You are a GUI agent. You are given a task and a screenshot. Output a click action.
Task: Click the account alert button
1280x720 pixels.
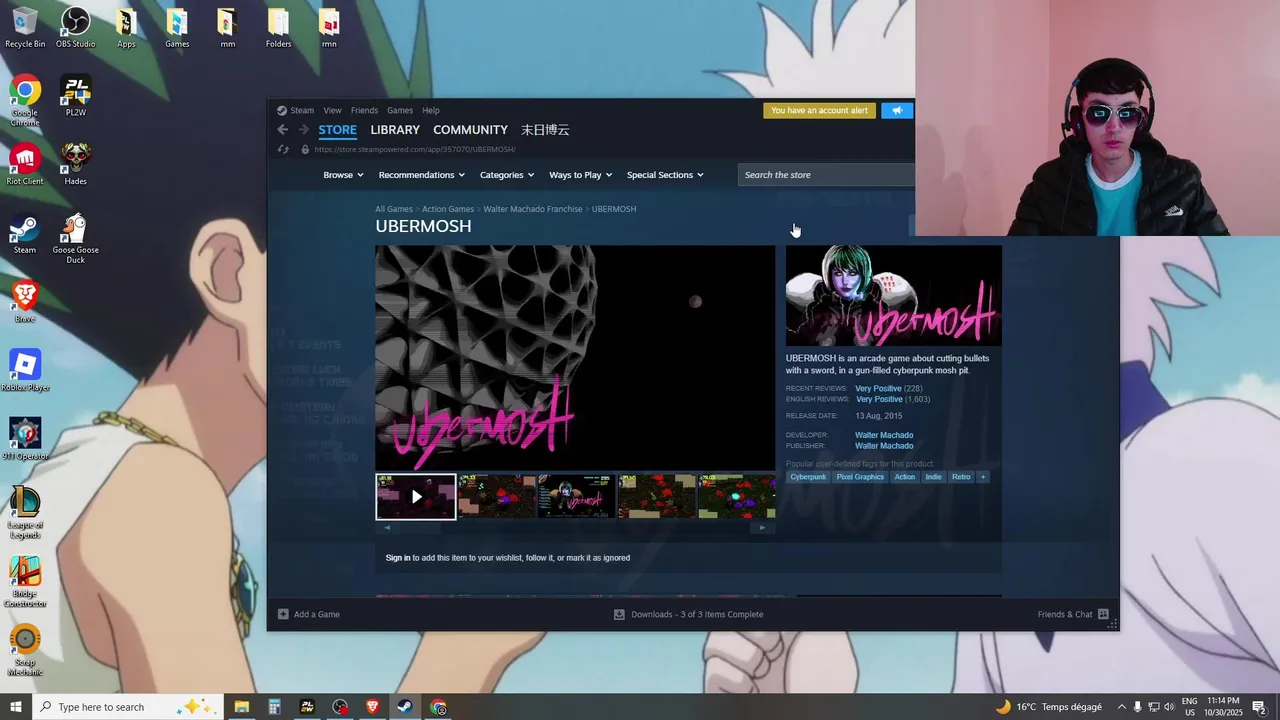(820, 110)
